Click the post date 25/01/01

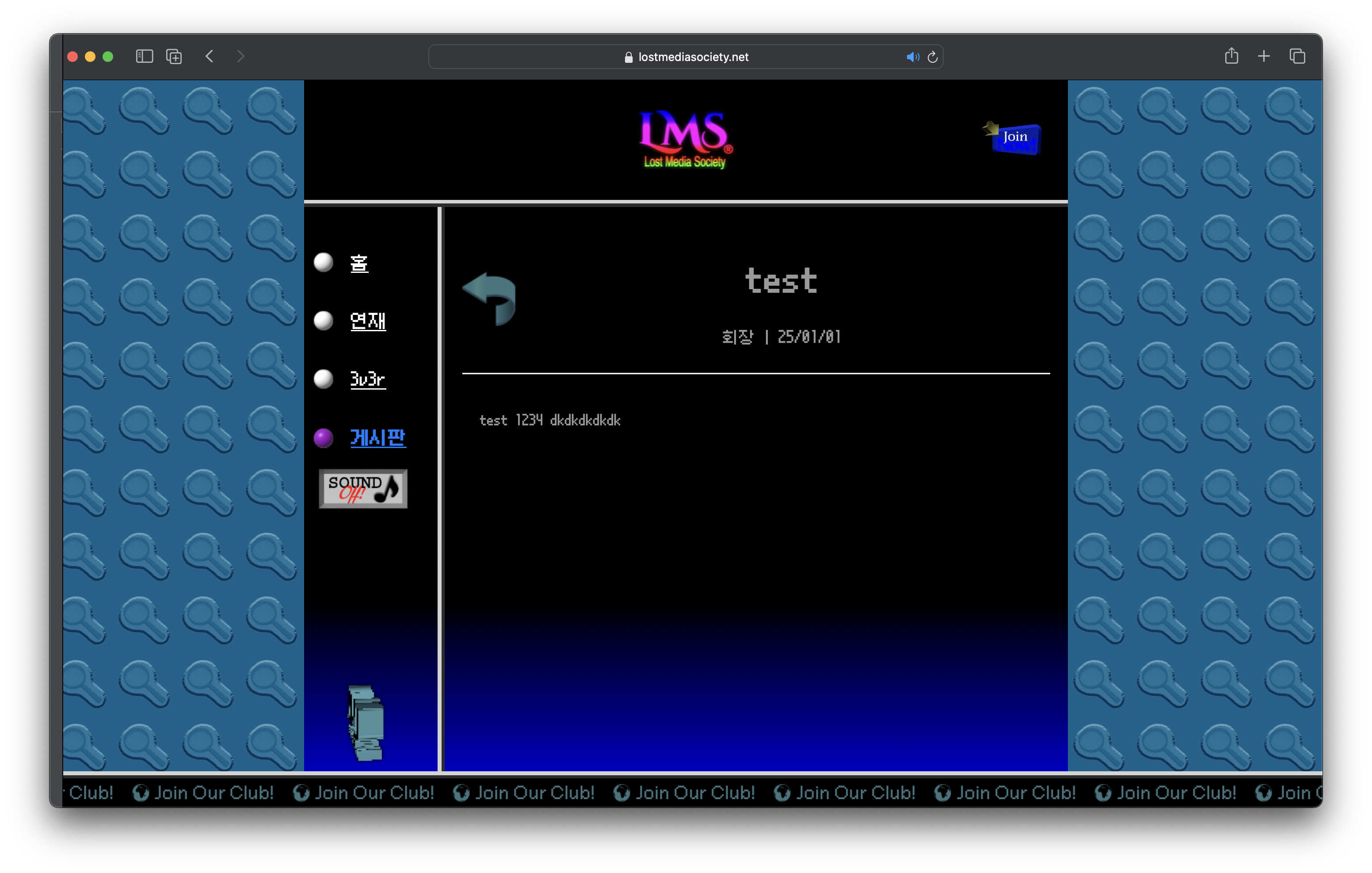(x=809, y=337)
